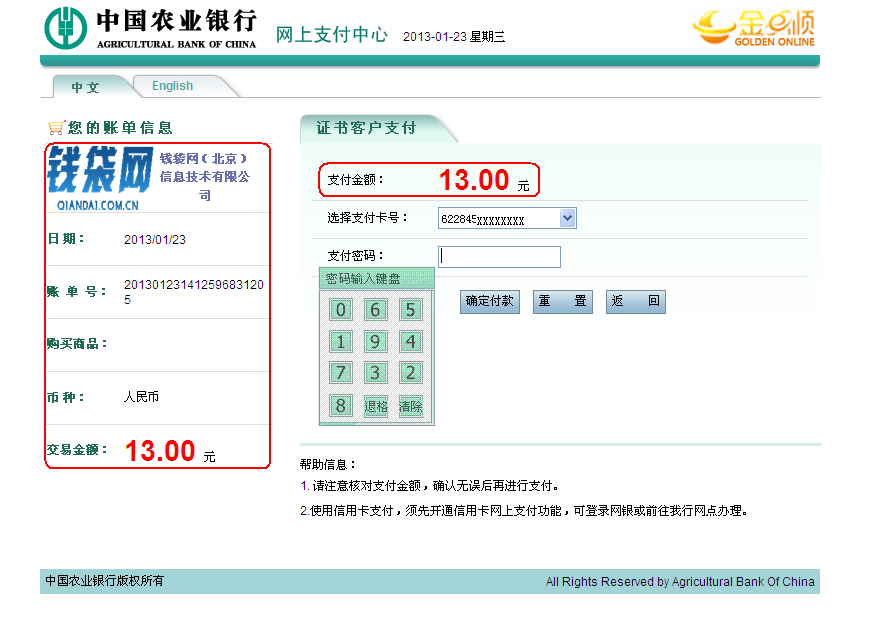Click keypad digit 5
Image resolution: width=883 pixels, height=619 pixels.
tap(411, 310)
